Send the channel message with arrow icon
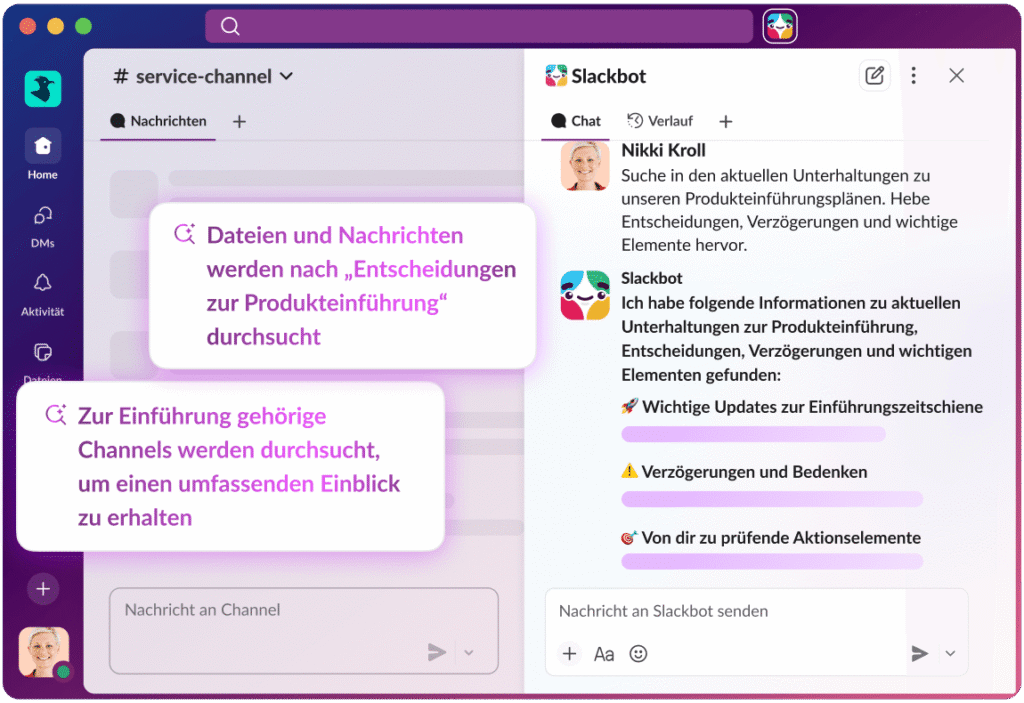The image size is (1024, 703). [437, 651]
